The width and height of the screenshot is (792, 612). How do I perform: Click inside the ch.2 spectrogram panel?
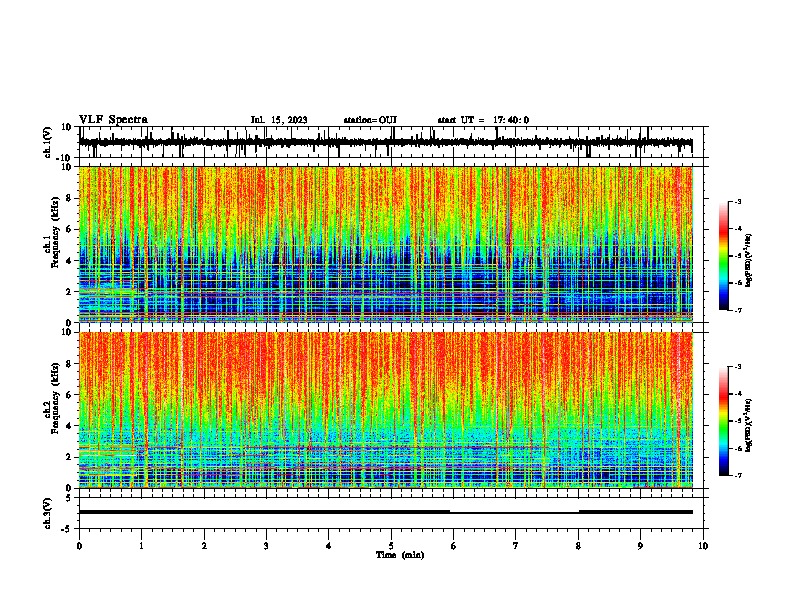tap(386, 410)
